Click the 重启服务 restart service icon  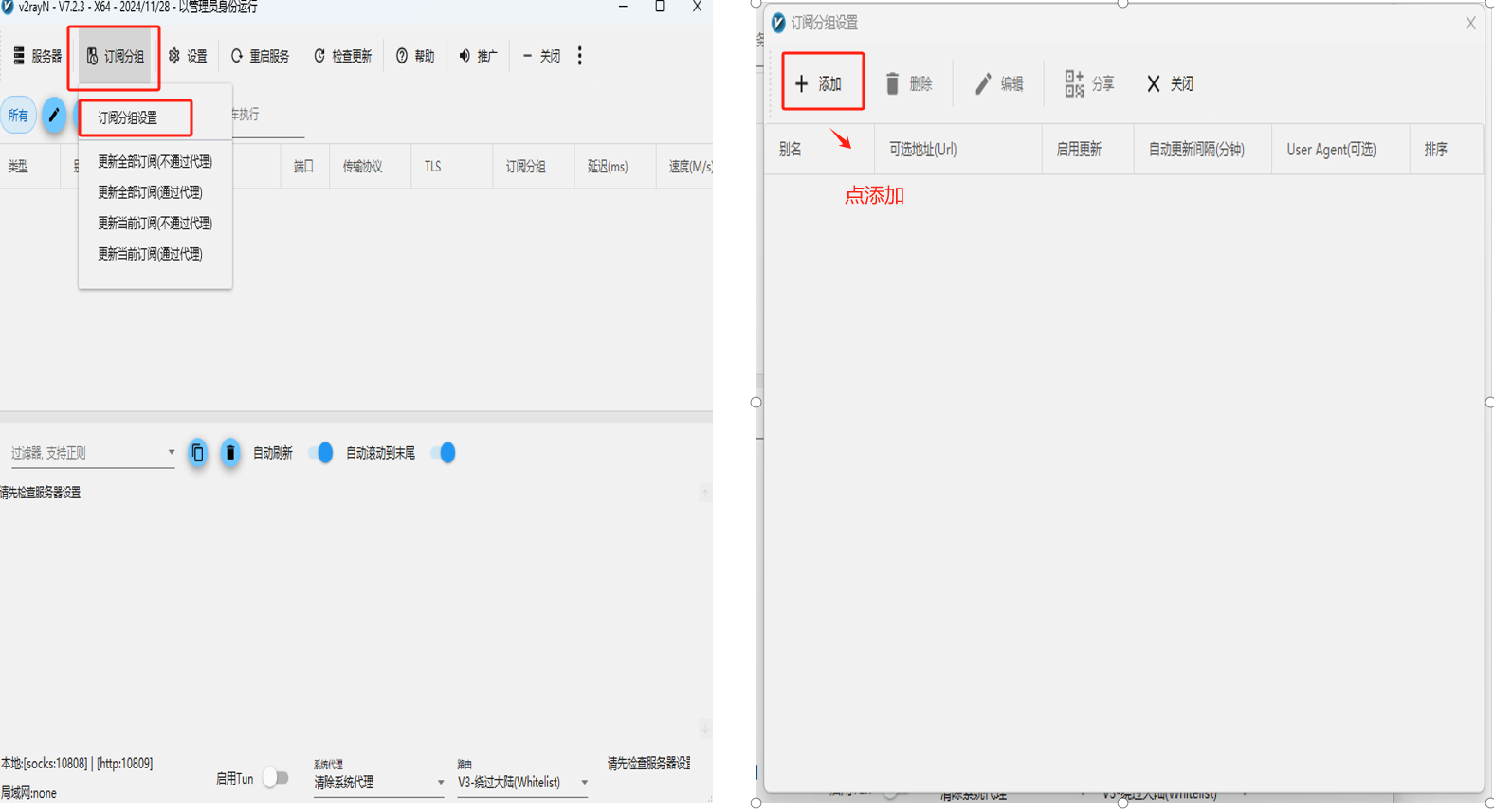click(237, 57)
